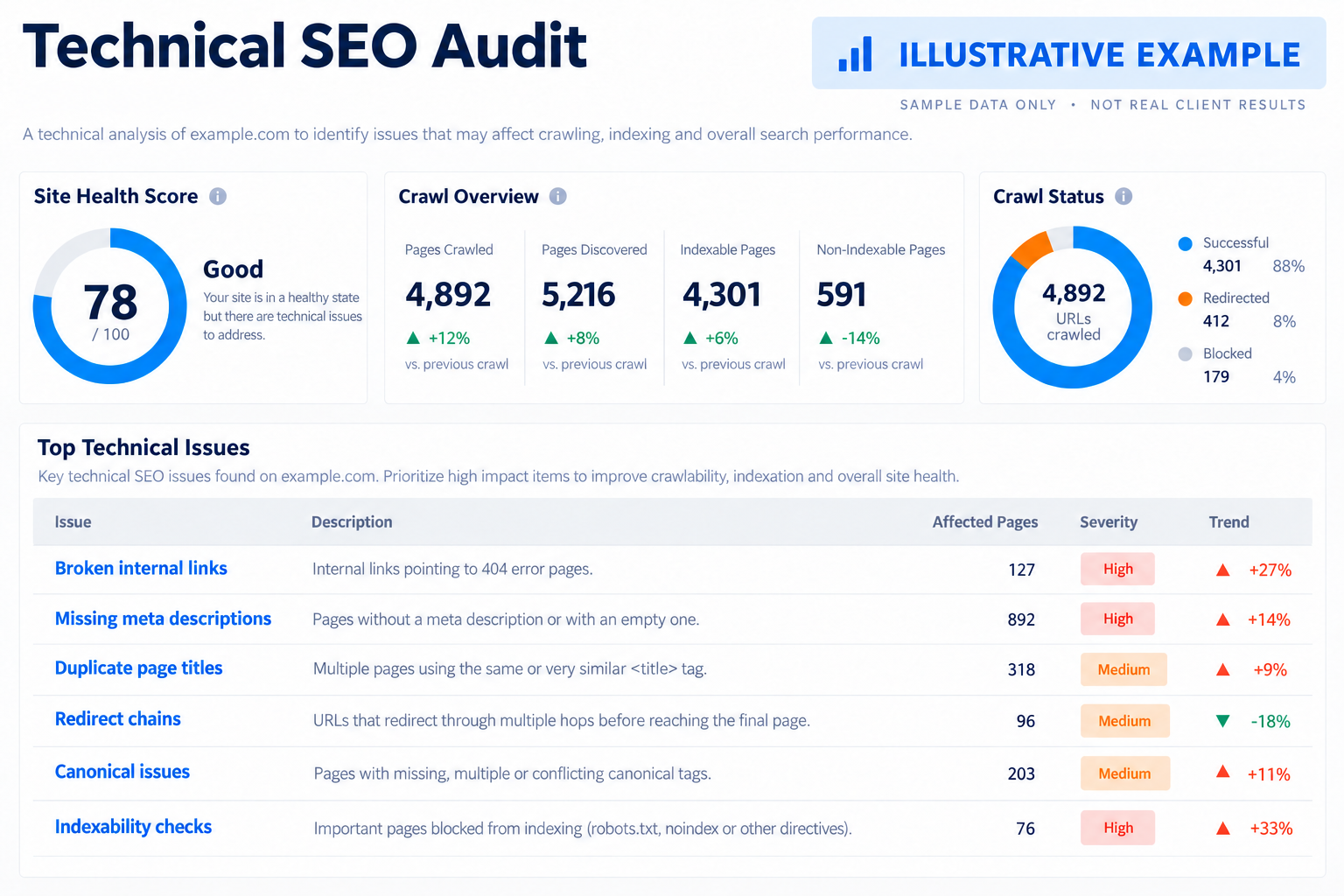Sort the table by Trend column header
The height and width of the screenshot is (896, 1344).
1229,522
